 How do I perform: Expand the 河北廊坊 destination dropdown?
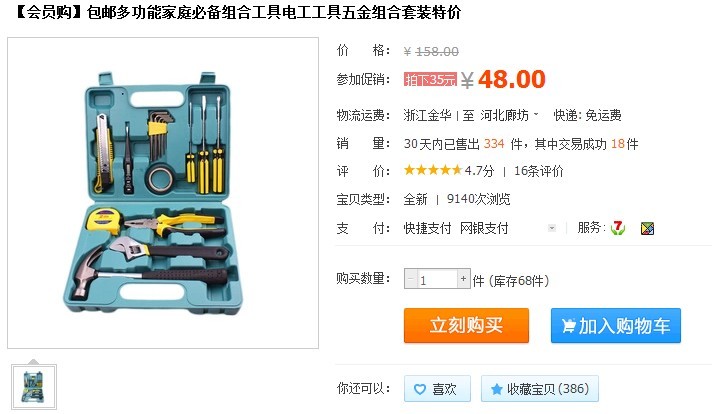tap(536, 114)
